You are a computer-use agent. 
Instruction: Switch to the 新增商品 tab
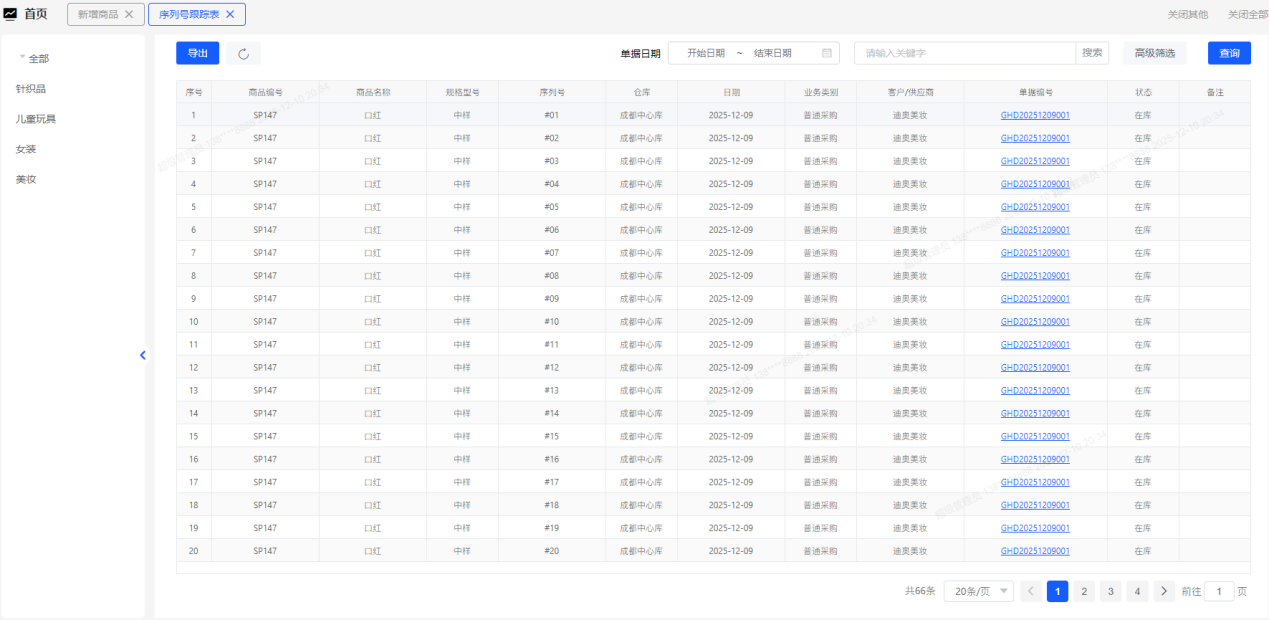[x=97, y=14]
